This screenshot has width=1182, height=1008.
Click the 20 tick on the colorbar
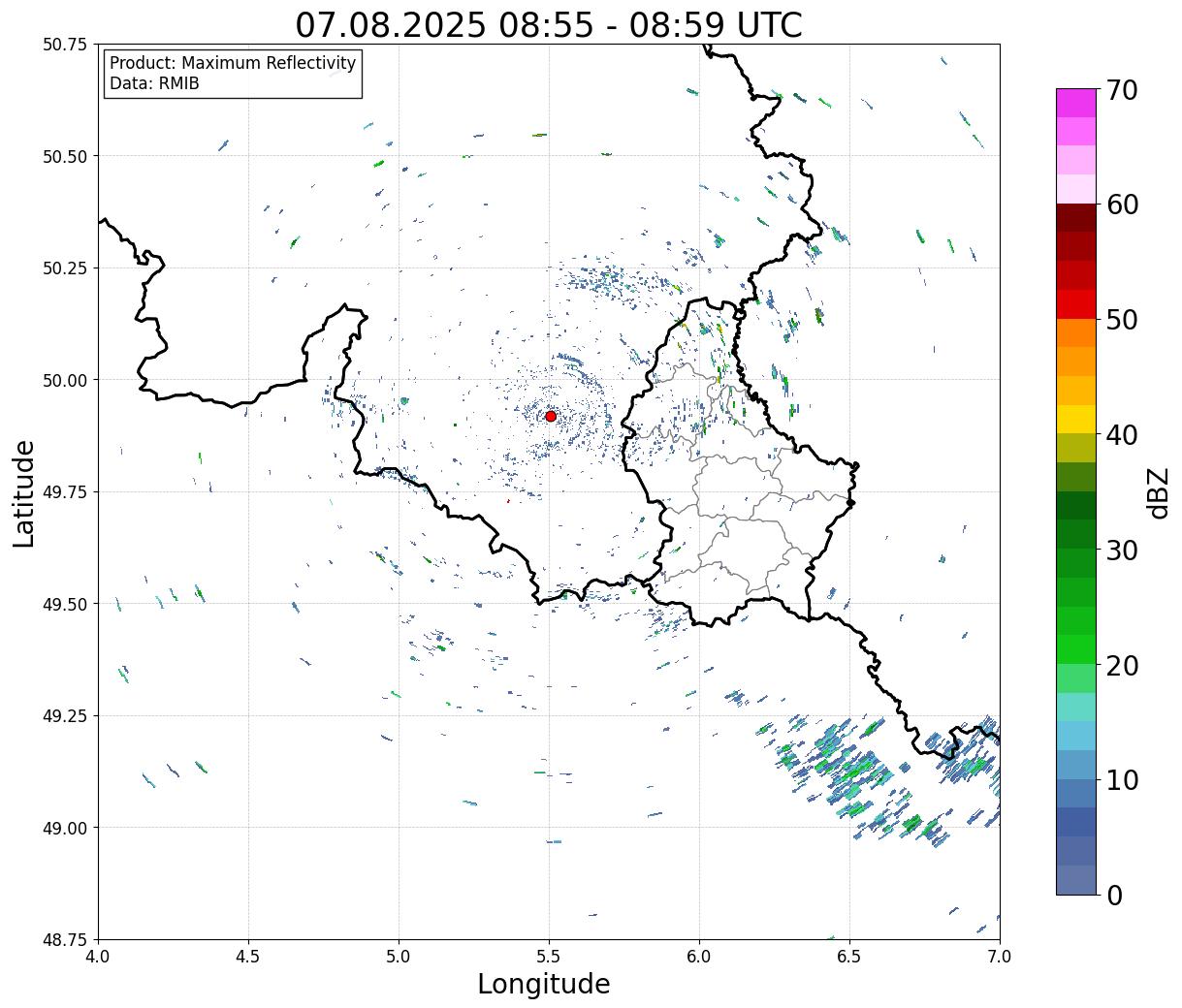tap(1122, 665)
